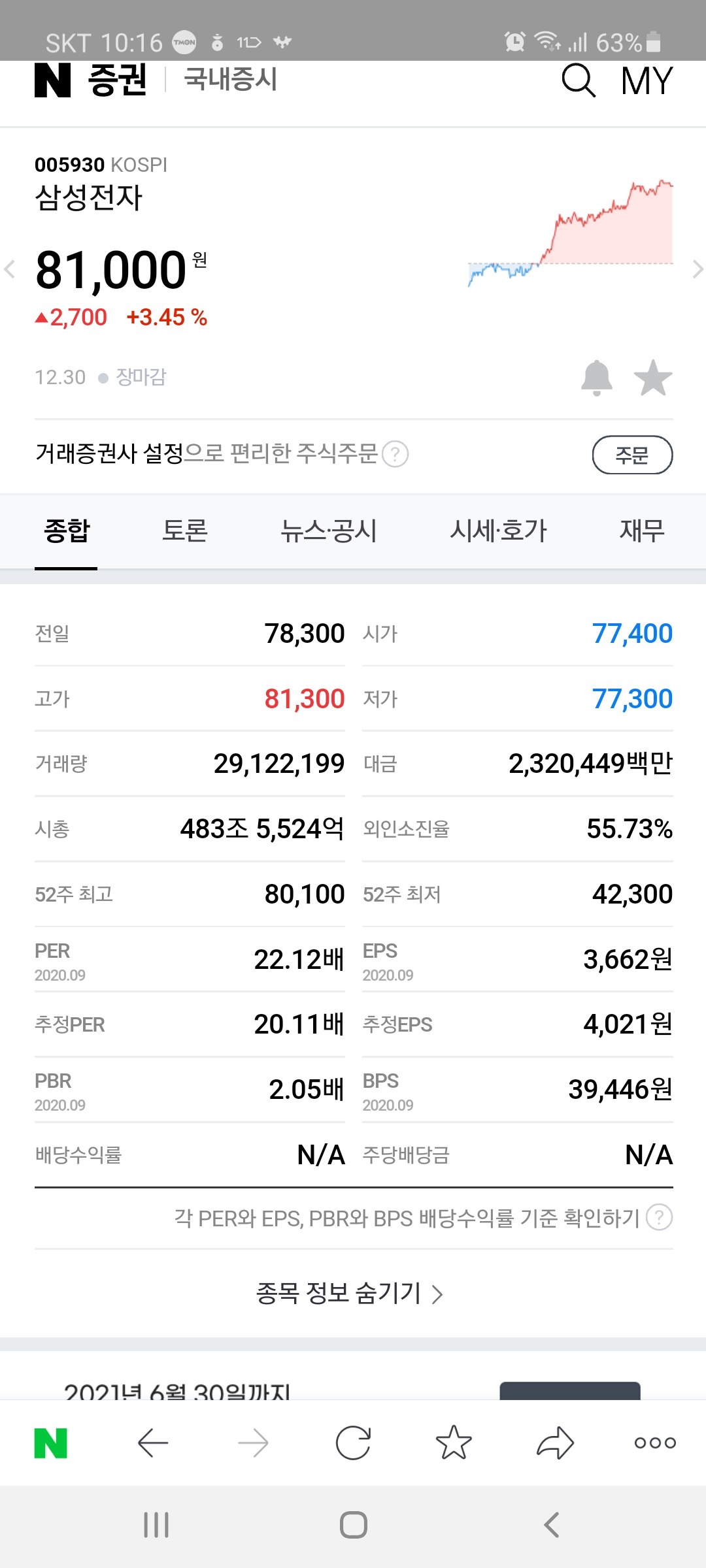Switch to the 뉴스·공시 tab

328,531
